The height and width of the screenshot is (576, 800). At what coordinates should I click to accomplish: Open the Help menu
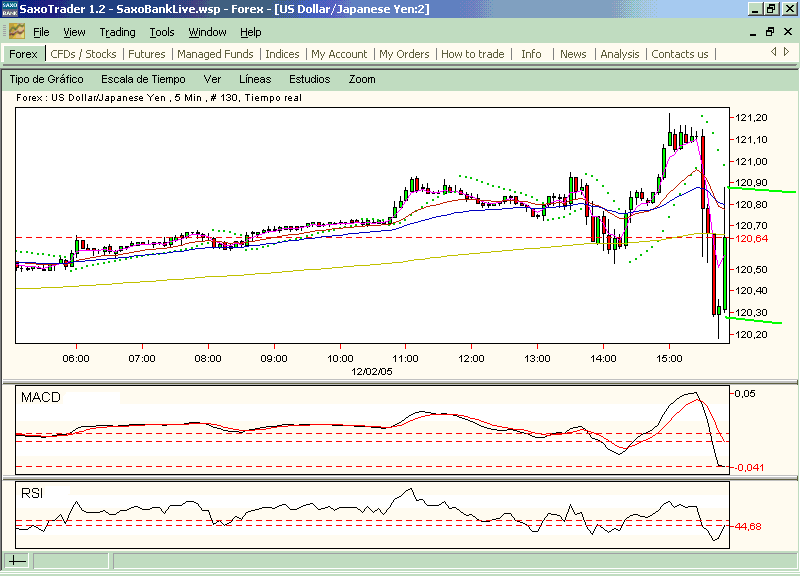[251, 32]
